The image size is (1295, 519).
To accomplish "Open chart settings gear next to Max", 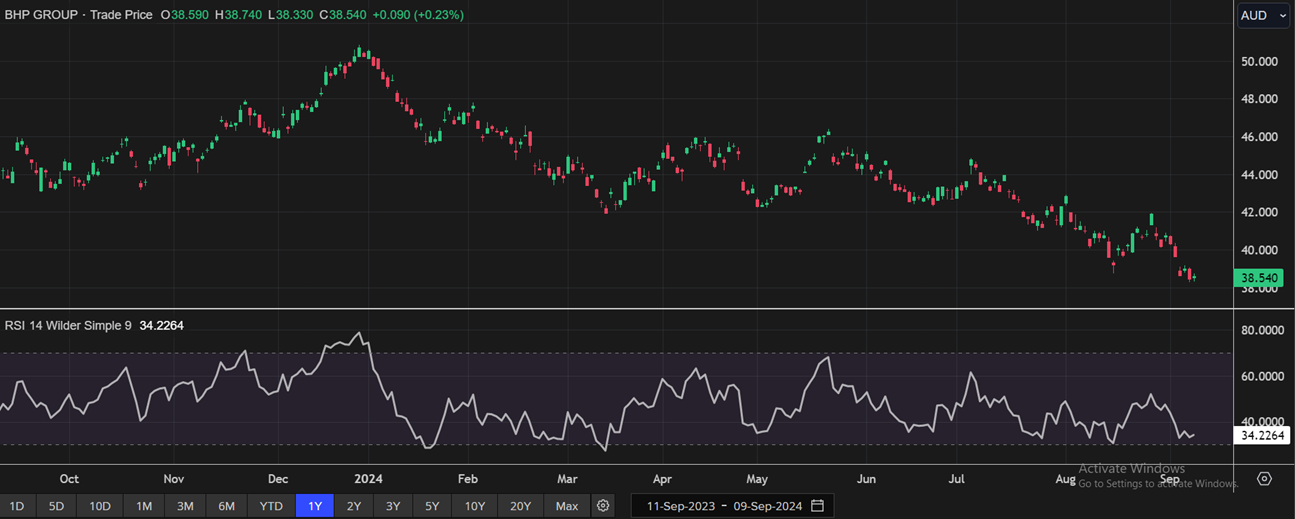I will coord(603,506).
